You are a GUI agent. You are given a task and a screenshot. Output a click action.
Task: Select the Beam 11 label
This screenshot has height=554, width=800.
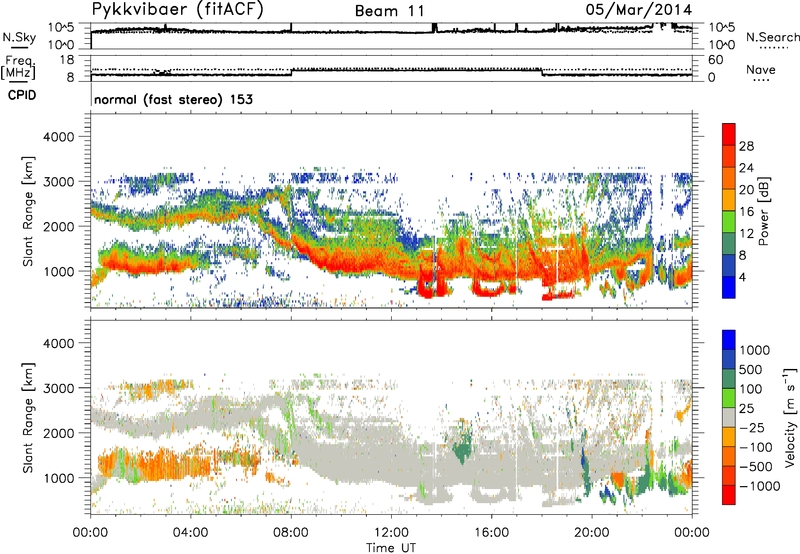tap(390, 11)
